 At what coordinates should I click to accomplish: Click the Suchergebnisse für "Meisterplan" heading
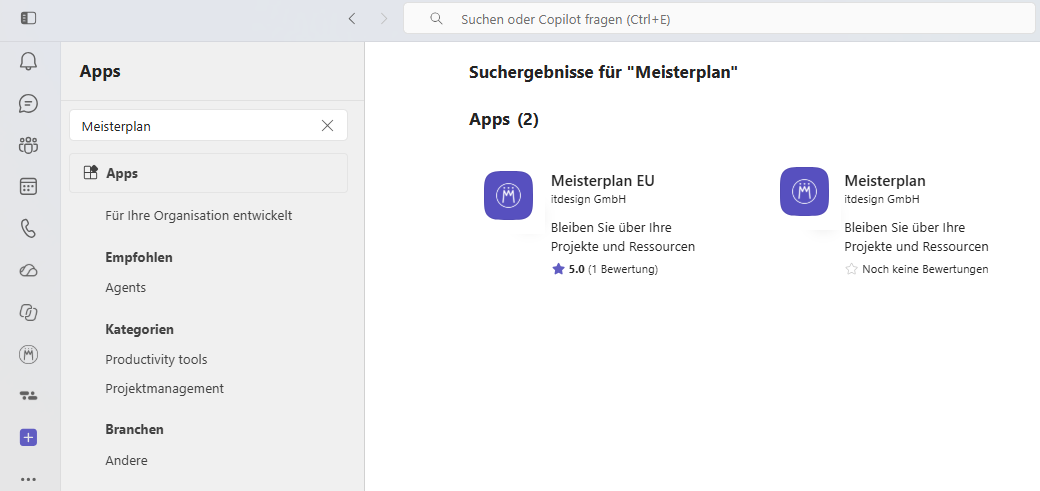pyautogui.click(x=604, y=72)
